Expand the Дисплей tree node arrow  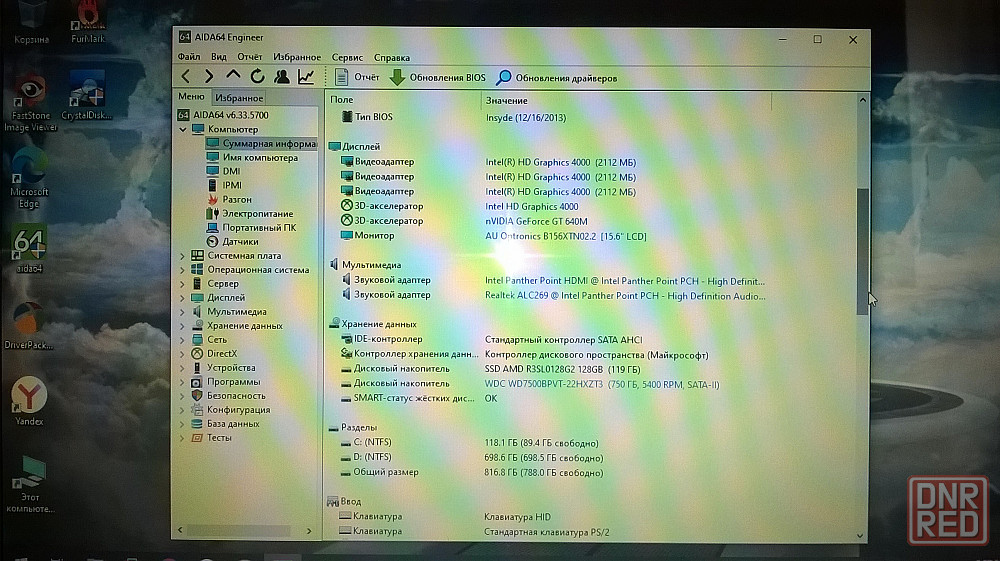click(x=182, y=298)
